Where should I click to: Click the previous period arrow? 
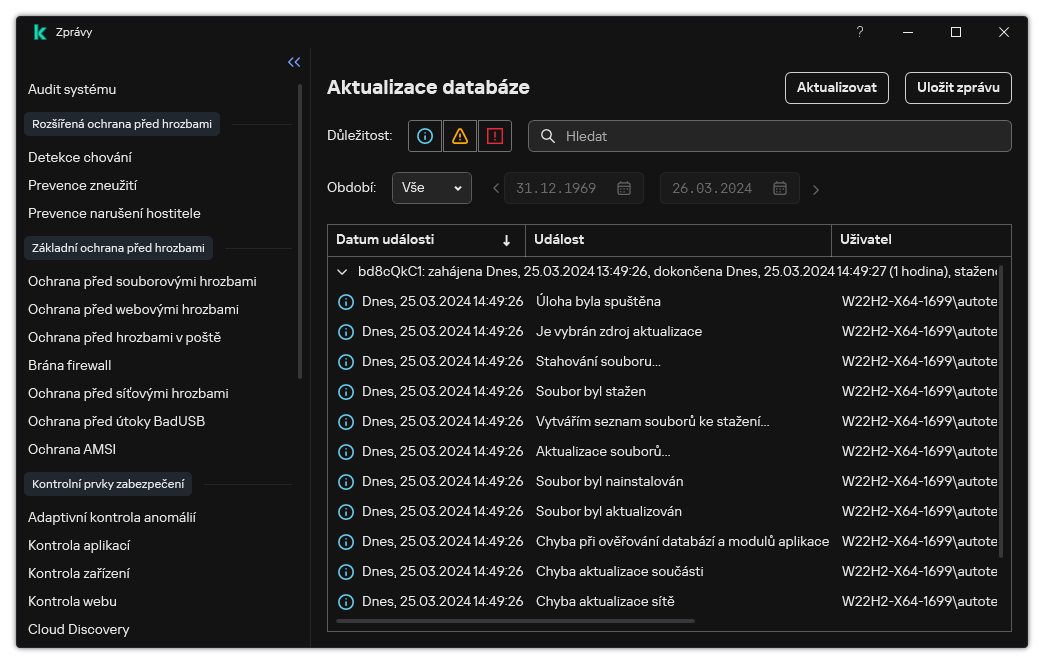[x=496, y=189]
